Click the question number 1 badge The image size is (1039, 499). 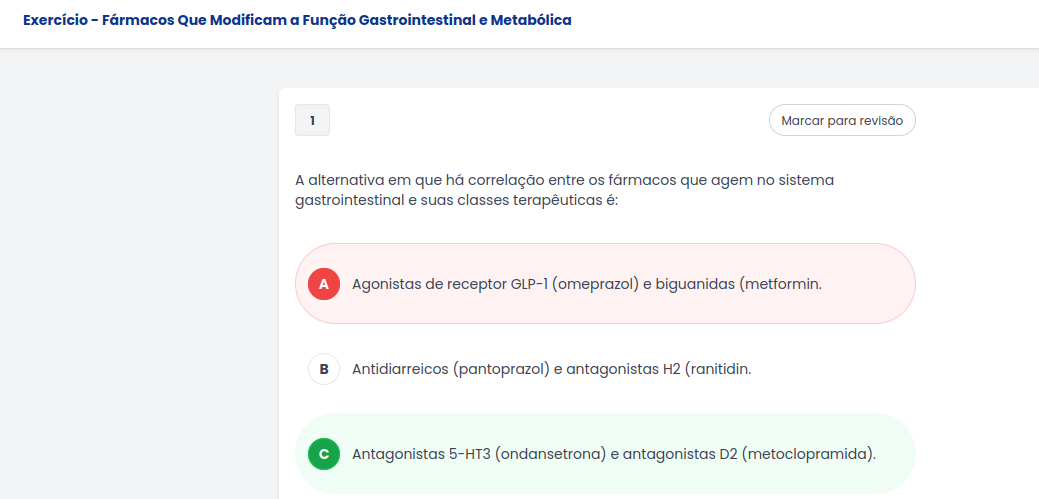pyautogui.click(x=312, y=121)
